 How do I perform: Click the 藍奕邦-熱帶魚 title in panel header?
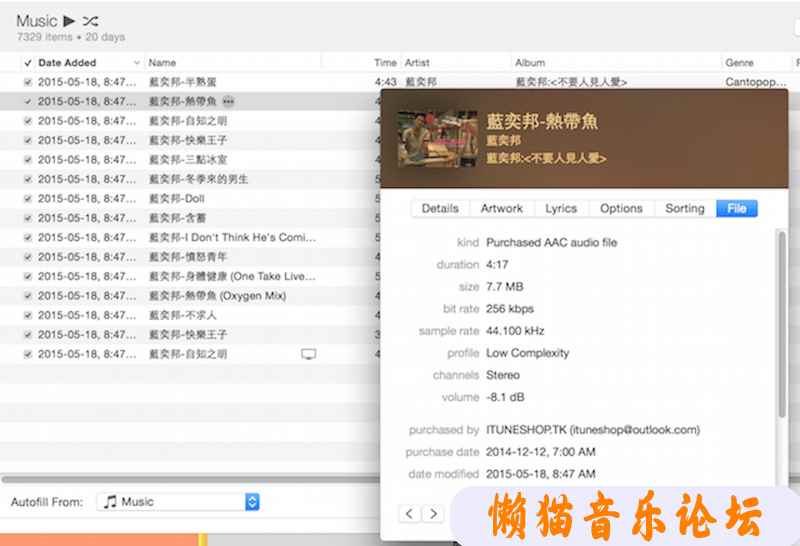(x=542, y=121)
